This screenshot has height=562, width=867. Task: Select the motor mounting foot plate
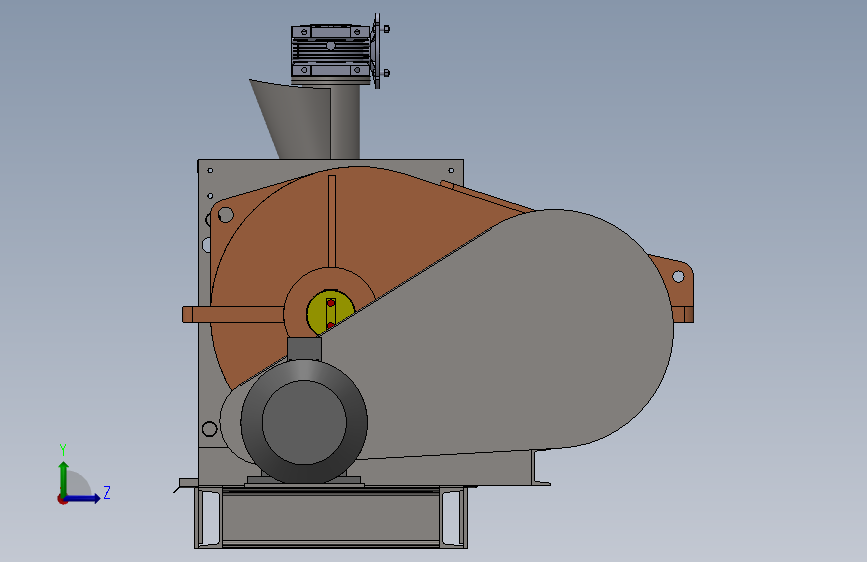[304, 481]
